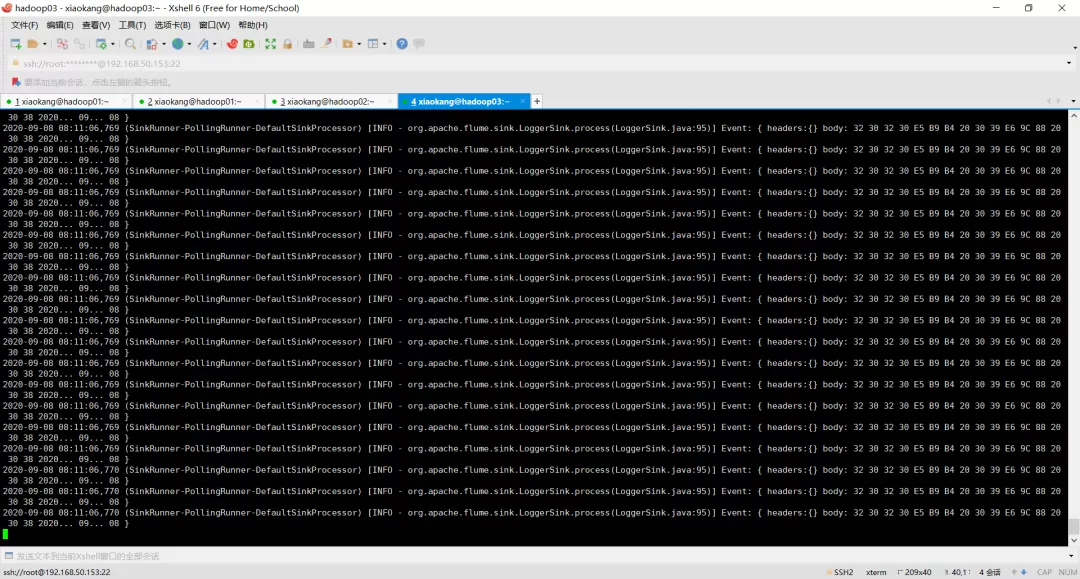This screenshot has width=1080, height=579.
Task: Click the disconnect session icon
Action: click(63, 44)
